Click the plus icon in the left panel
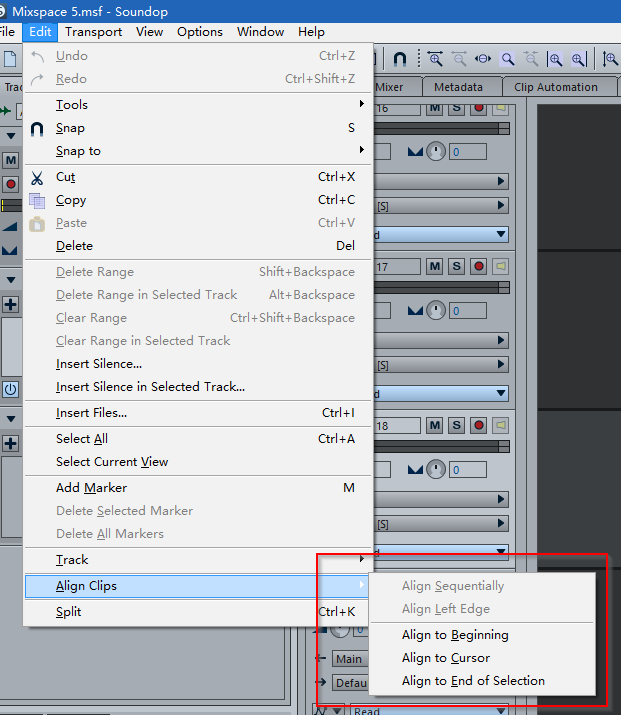This screenshot has width=621, height=715. coord(10,304)
